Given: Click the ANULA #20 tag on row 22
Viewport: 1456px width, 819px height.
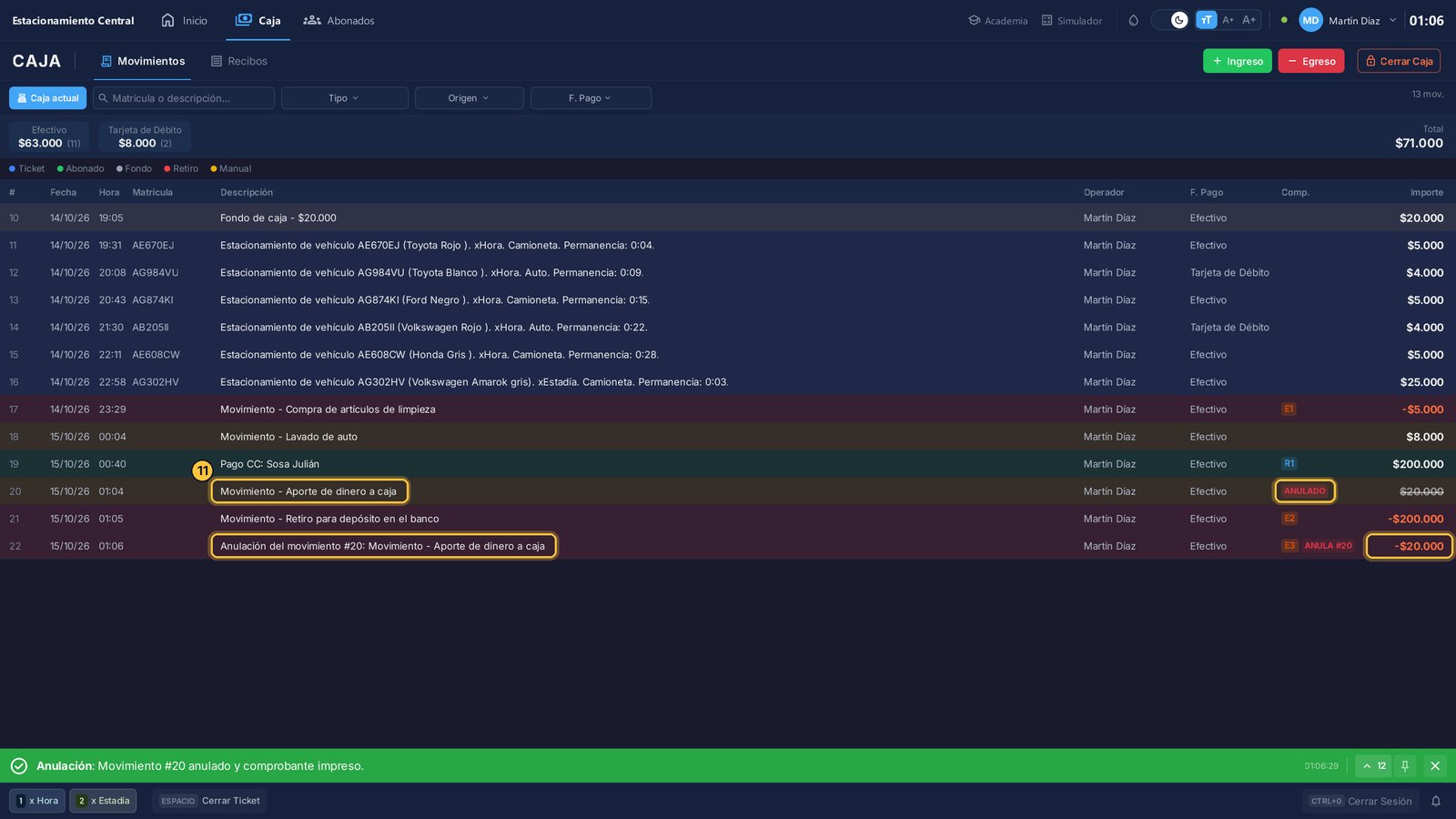Looking at the screenshot, I should pos(1328,546).
